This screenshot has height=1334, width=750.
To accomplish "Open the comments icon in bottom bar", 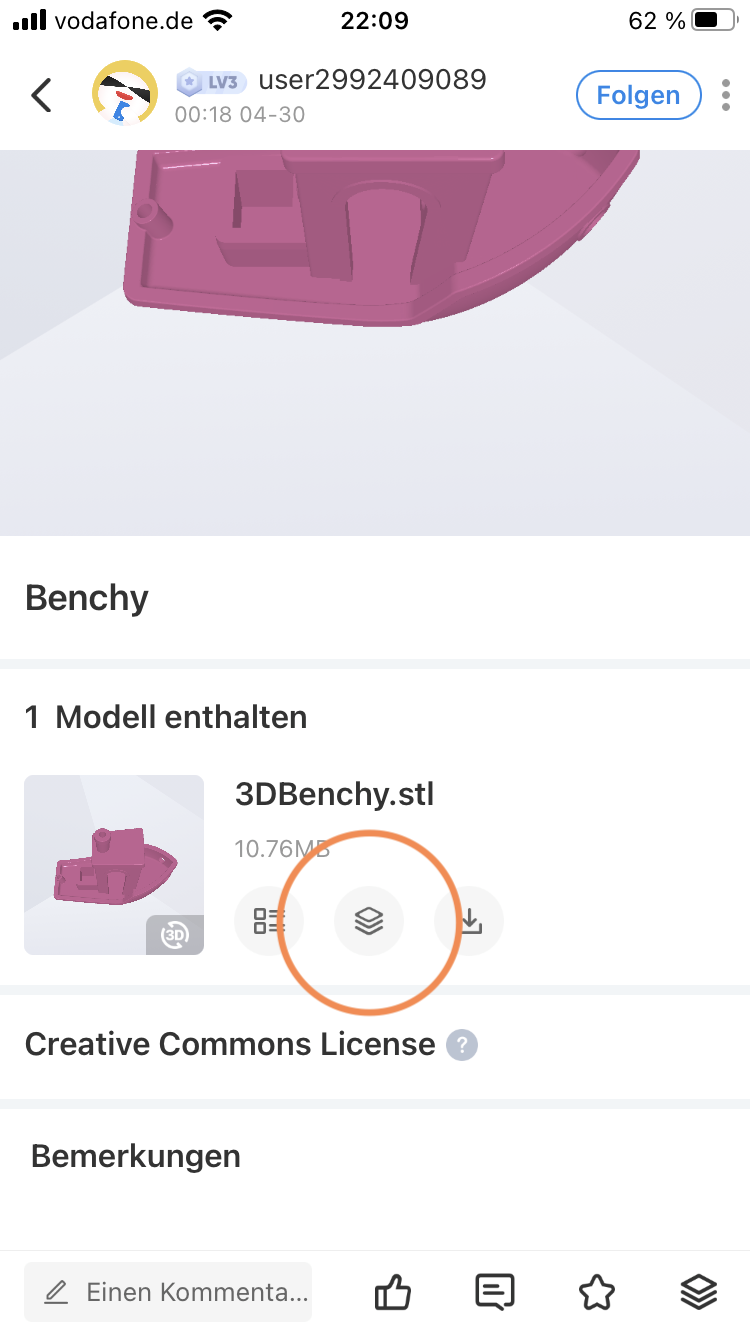I will pyautogui.click(x=494, y=1291).
